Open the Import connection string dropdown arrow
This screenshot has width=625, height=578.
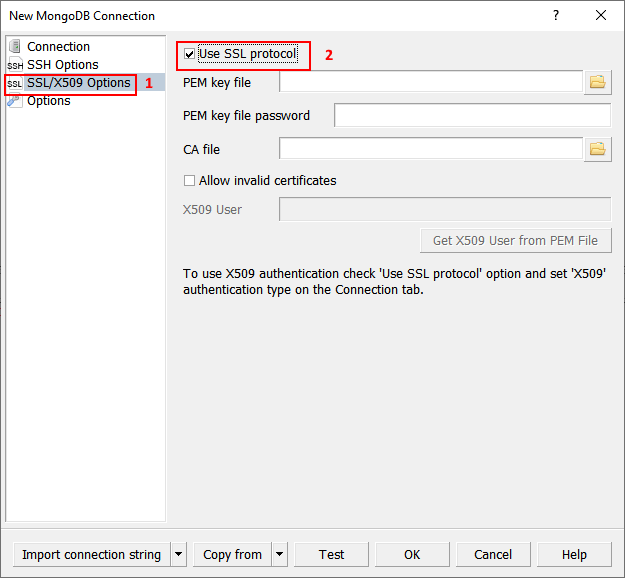(179, 554)
